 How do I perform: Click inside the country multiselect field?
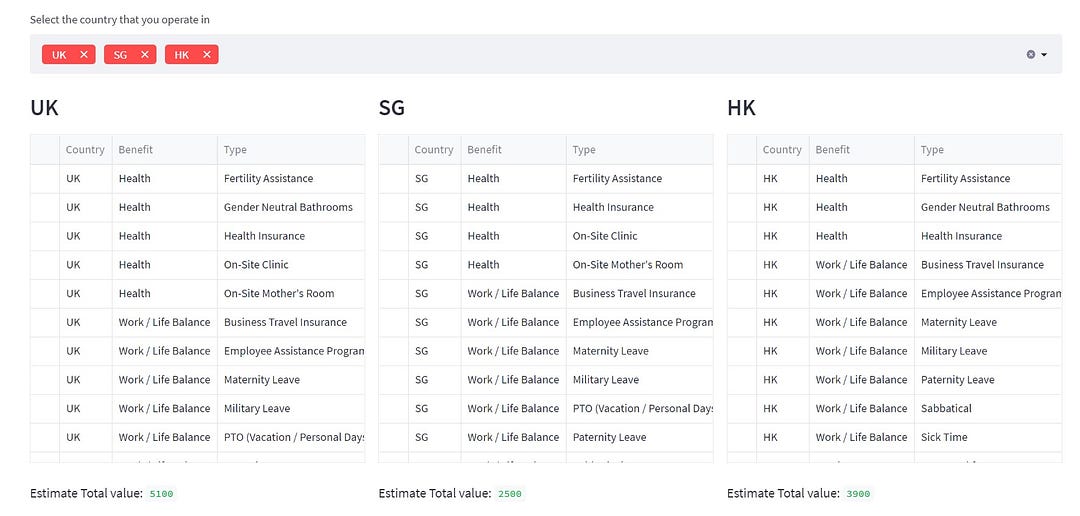546,54
